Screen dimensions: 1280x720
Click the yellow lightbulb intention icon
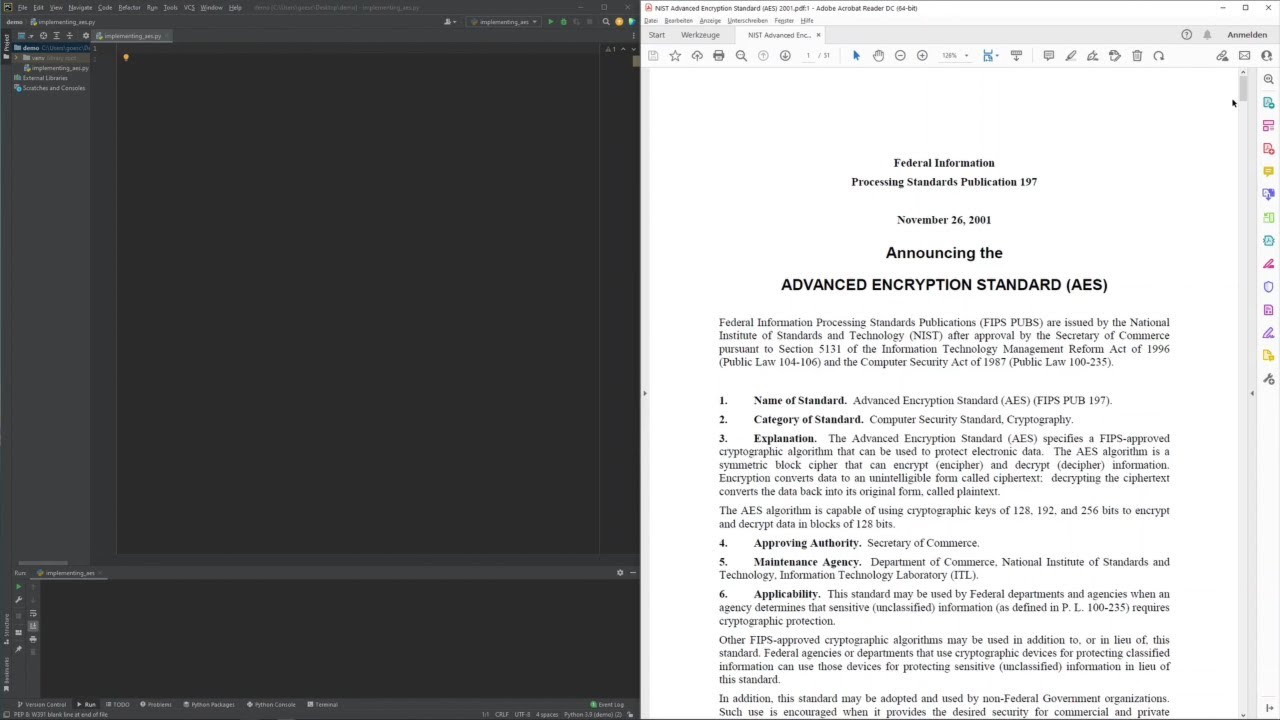(x=126, y=58)
